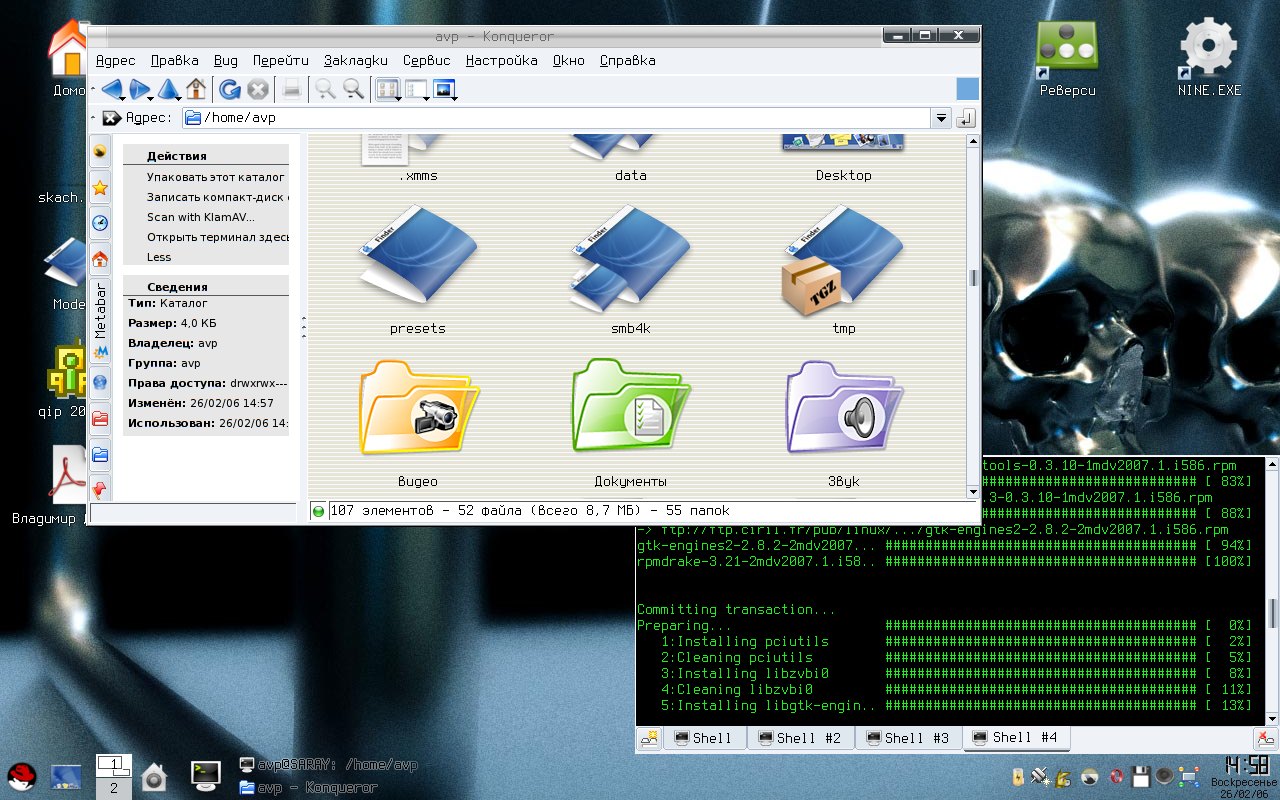The width and height of the screenshot is (1280, 800).
Task: Clear the address bar with the X icon
Action: 111,118
